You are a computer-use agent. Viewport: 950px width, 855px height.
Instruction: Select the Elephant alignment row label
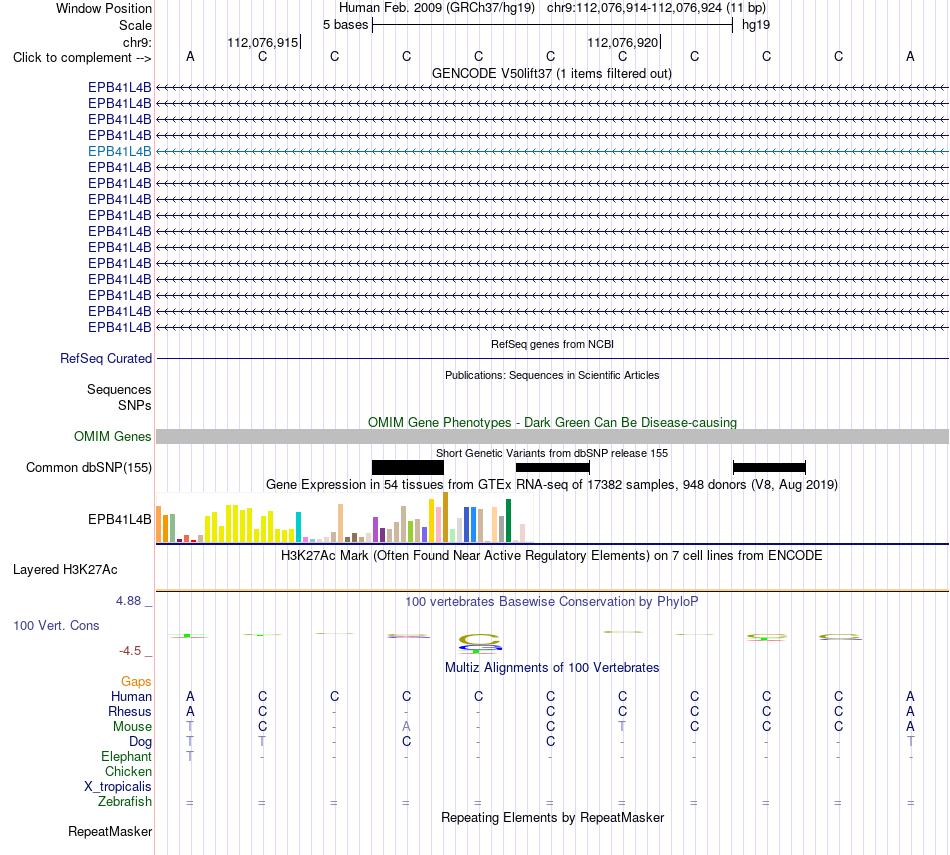(x=126, y=757)
